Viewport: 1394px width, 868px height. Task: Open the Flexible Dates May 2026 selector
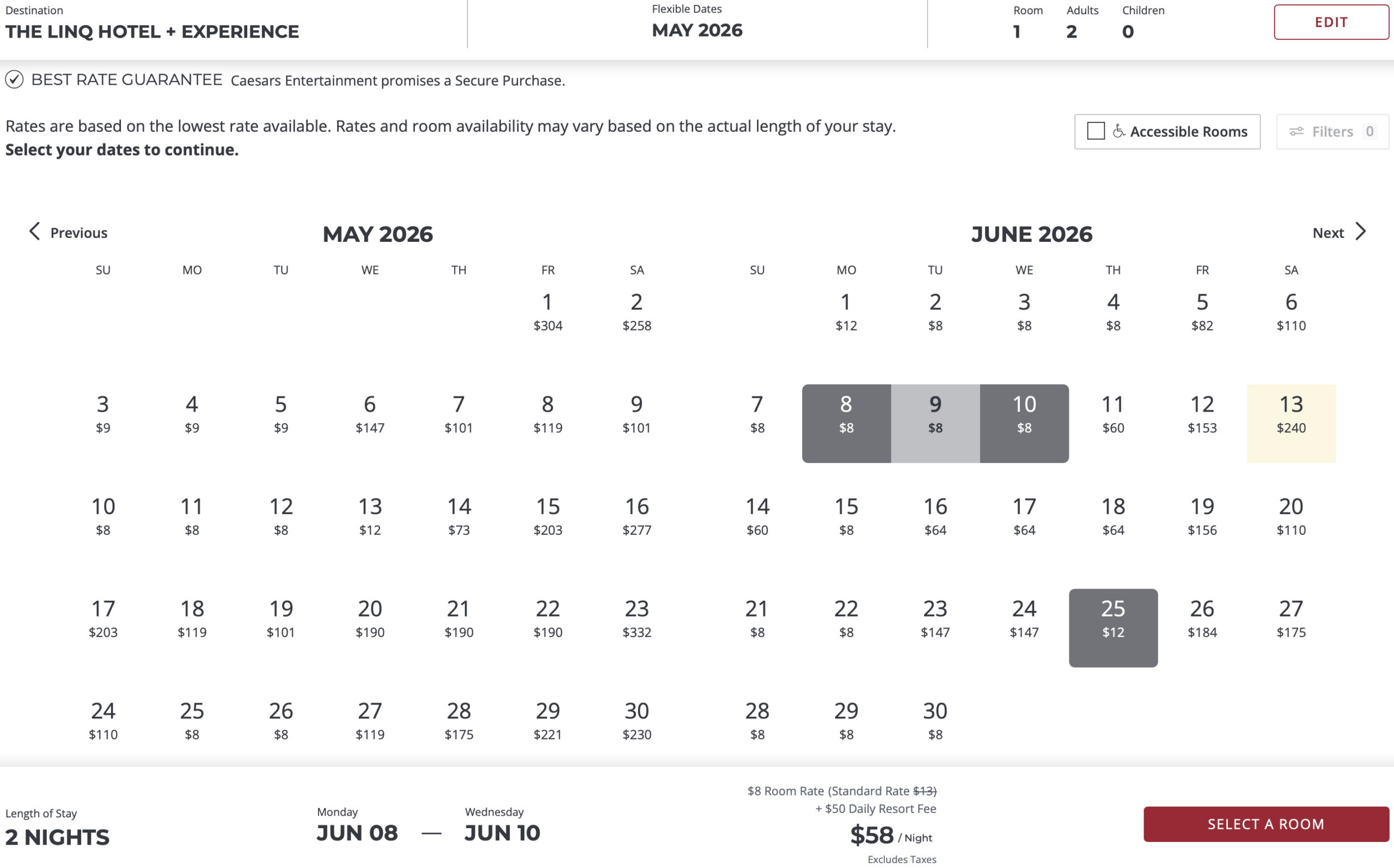coord(696,23)
